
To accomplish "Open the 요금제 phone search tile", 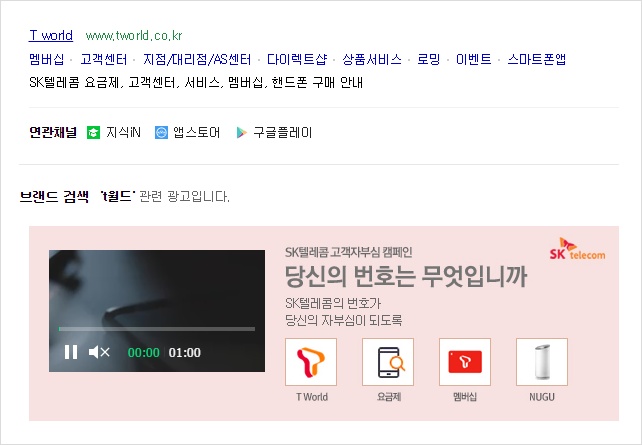I will (x=388, y=362).
